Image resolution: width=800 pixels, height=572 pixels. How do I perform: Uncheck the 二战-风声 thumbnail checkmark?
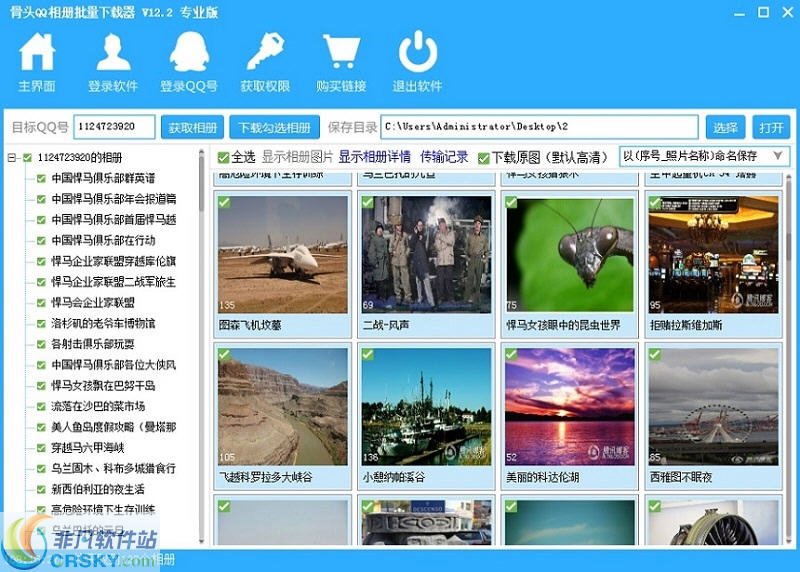point(368,203)
